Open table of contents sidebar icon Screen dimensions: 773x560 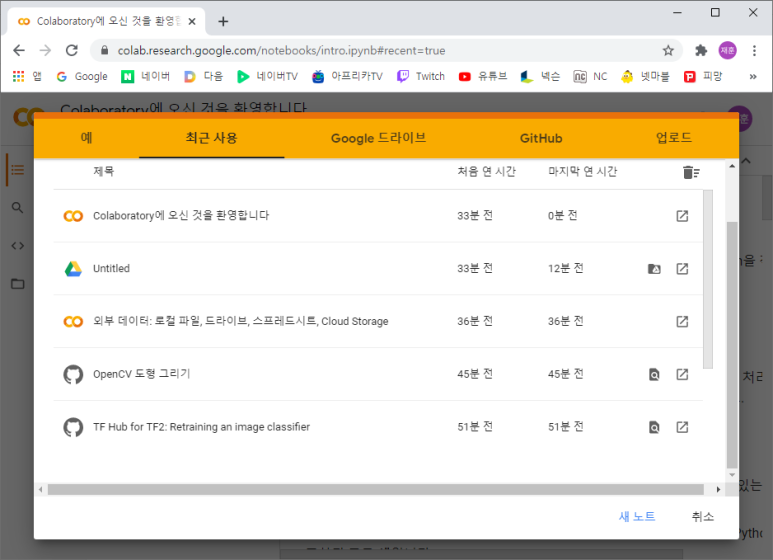[18, 170]
